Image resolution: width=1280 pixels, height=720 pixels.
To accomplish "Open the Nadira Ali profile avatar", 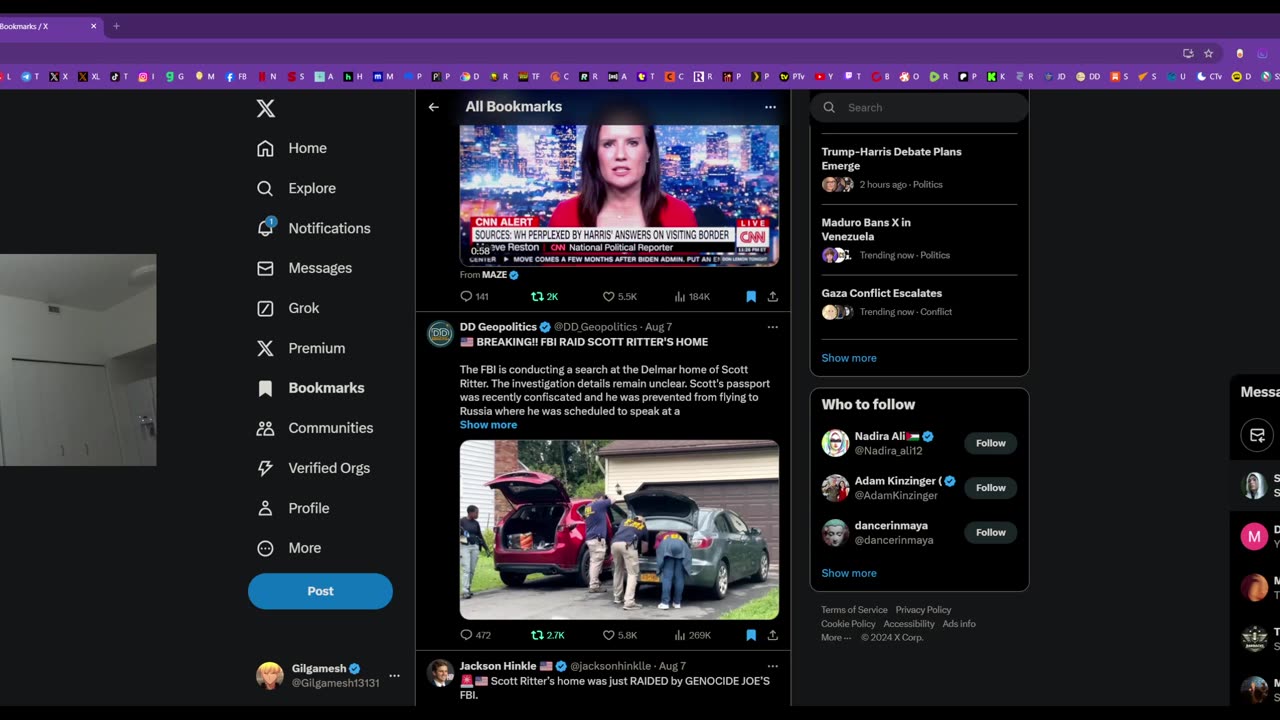I will pyautogui.click(x=835, y=443).
